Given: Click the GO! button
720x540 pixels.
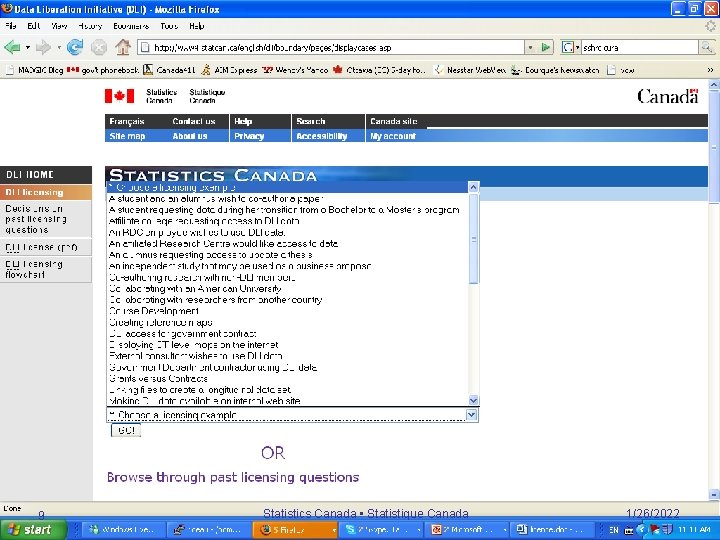Looking at the screenshot, I should 126,430.
